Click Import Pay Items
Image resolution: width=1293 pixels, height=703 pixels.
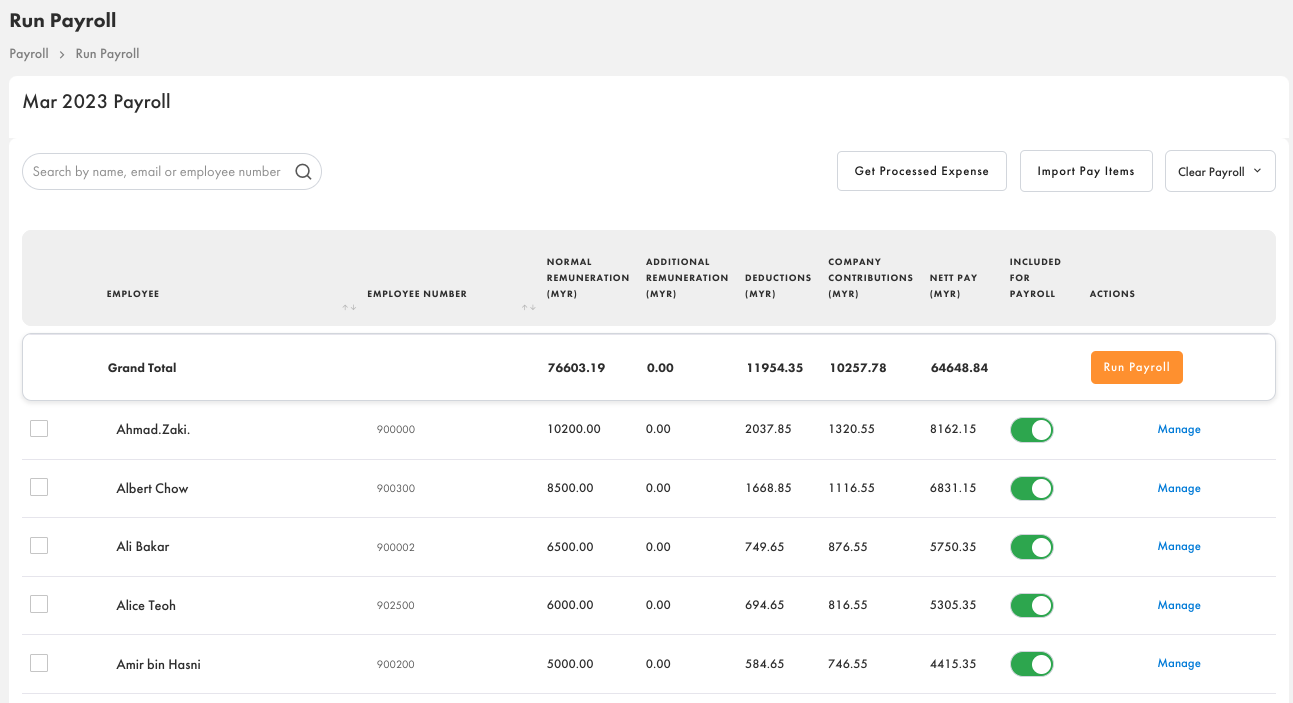(1086, 171)
